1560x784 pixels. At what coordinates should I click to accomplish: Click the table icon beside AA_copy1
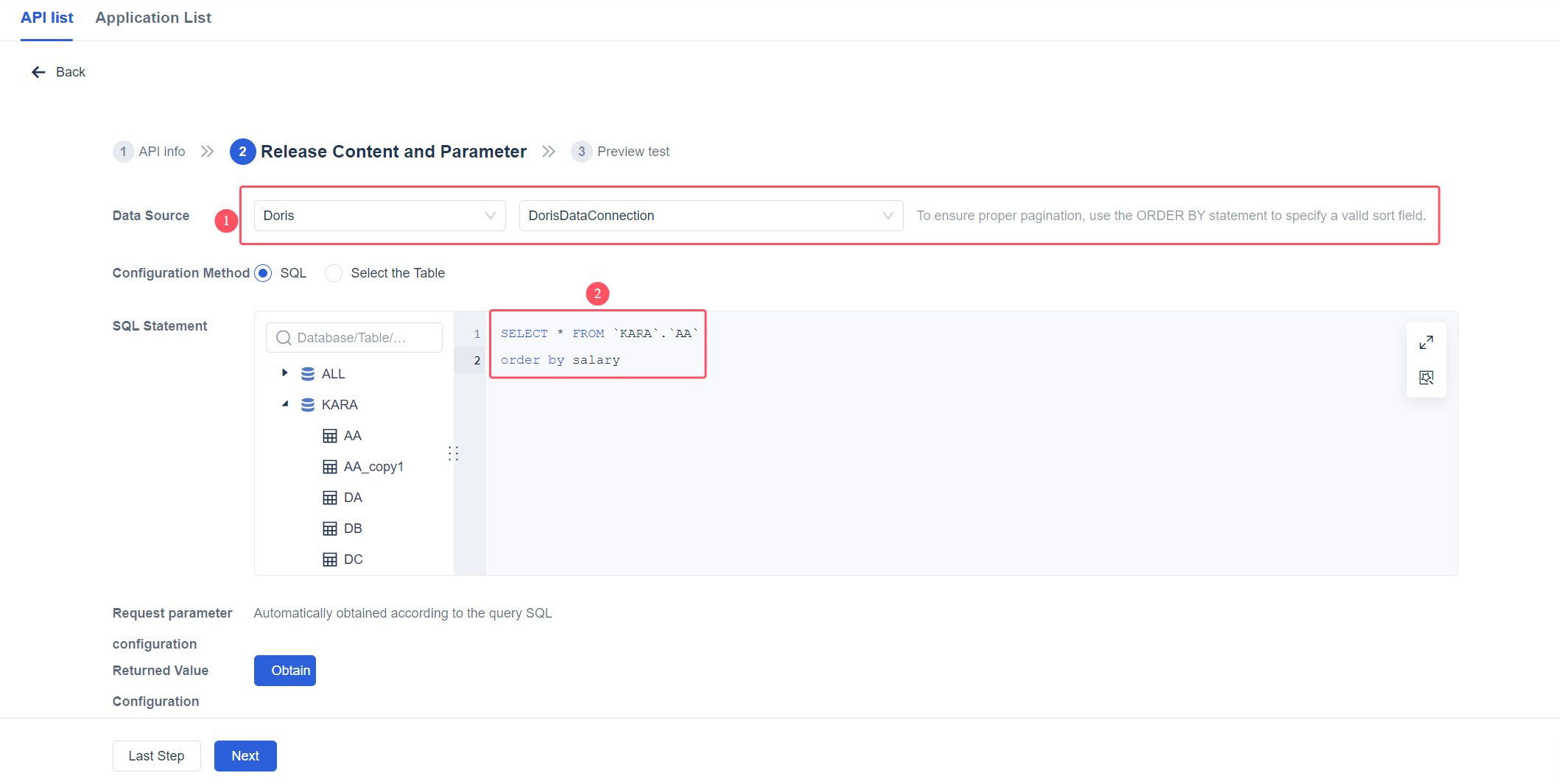click(x=329, y=466)
